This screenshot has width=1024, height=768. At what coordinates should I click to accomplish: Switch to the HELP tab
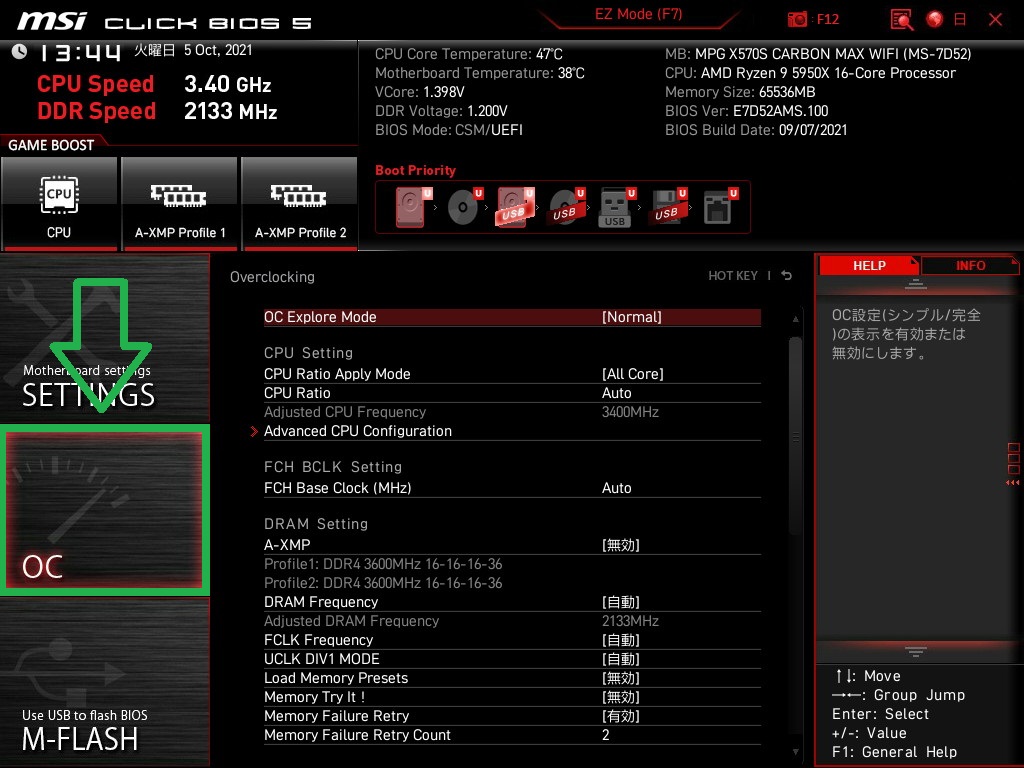(869, 266)
